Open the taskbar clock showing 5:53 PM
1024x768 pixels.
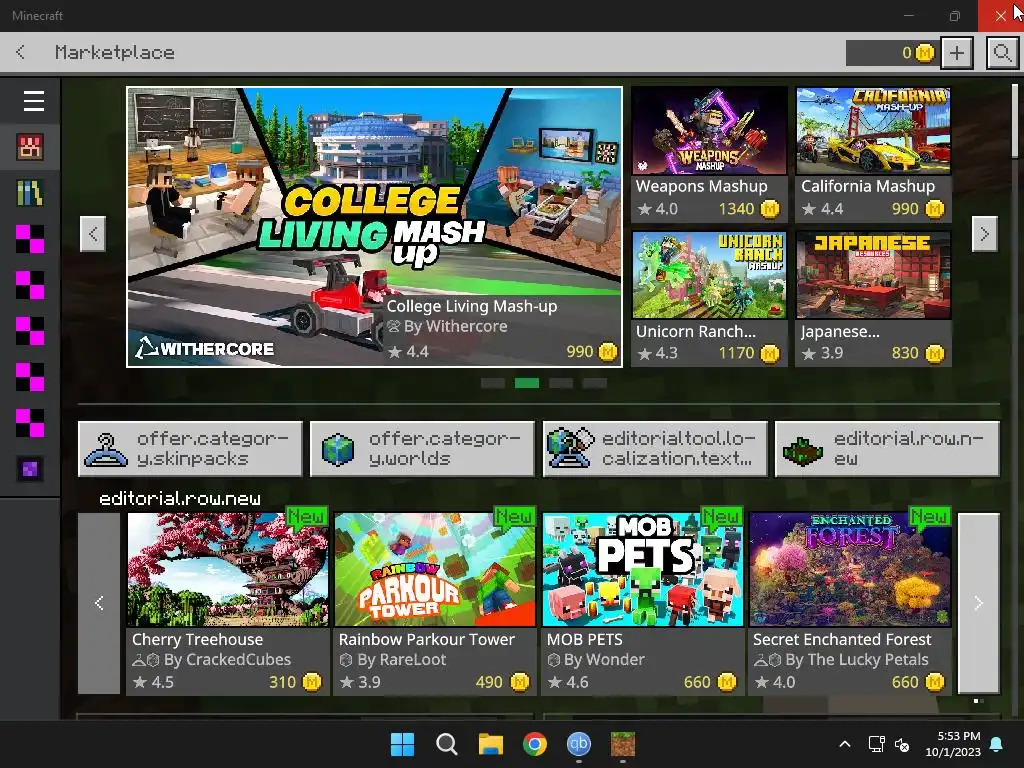tap(953, 744)
